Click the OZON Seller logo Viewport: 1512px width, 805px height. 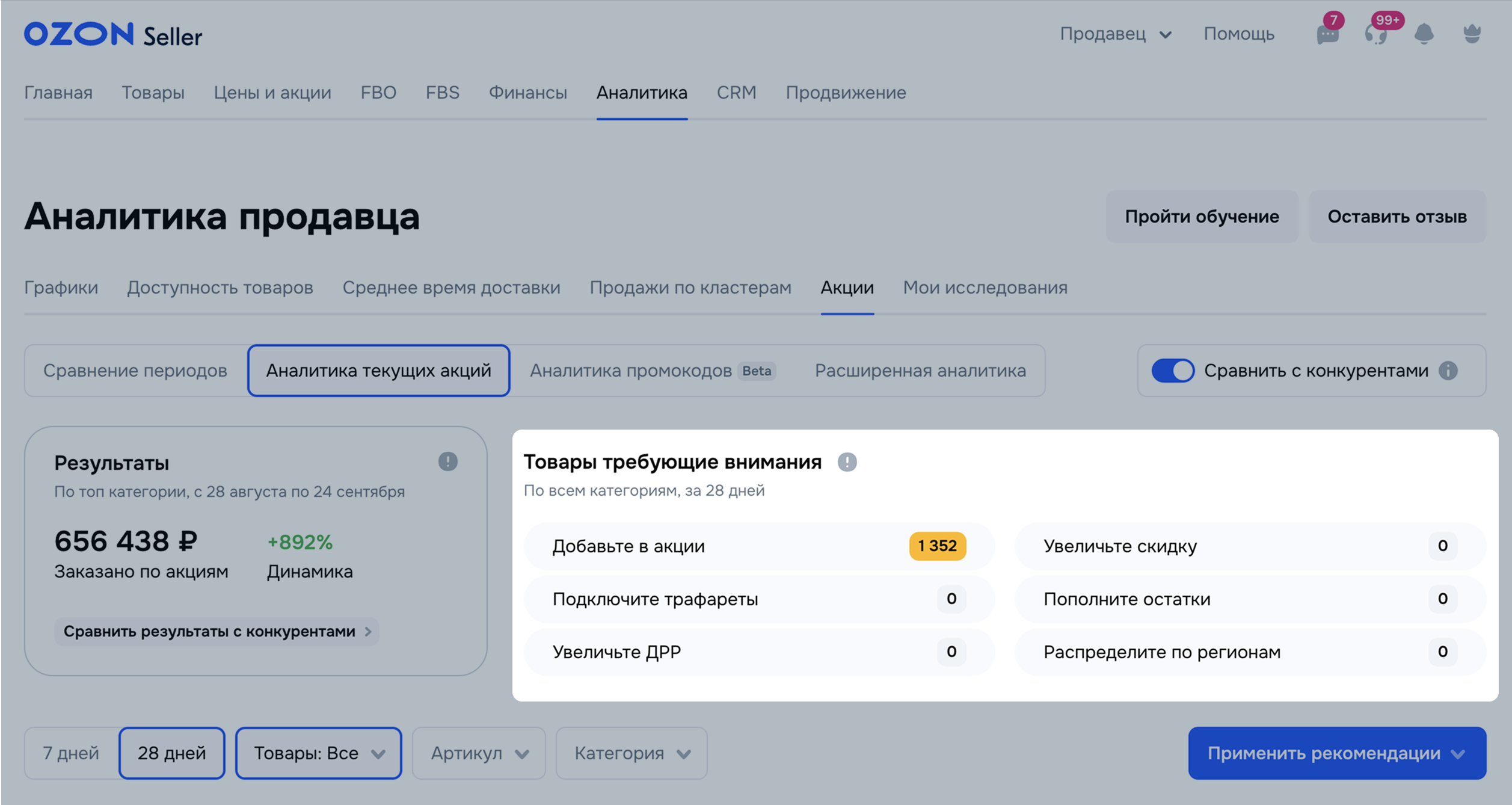click(x=113, y=35)
